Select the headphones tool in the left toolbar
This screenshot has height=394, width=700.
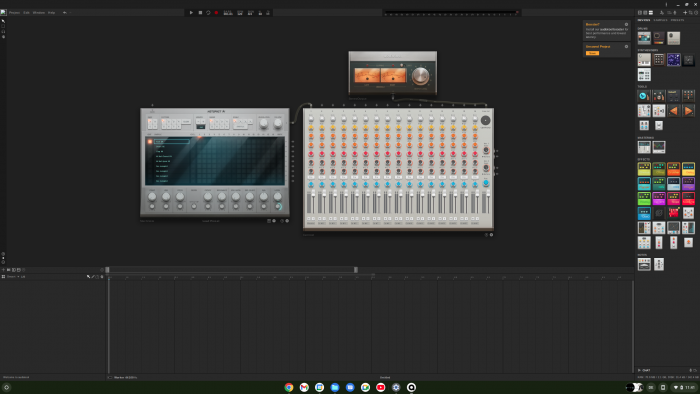pos(3,32)
